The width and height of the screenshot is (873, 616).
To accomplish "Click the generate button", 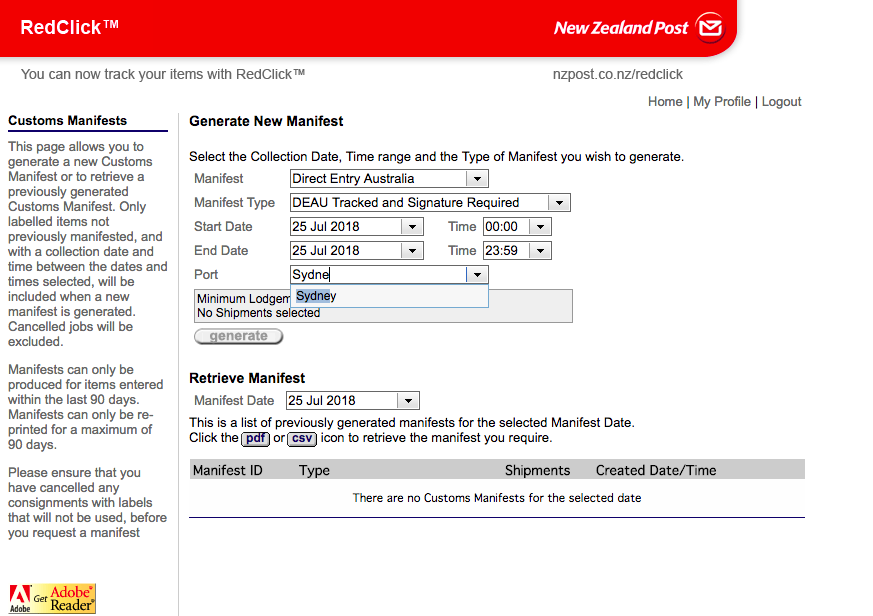I will [x=238, y=336].
